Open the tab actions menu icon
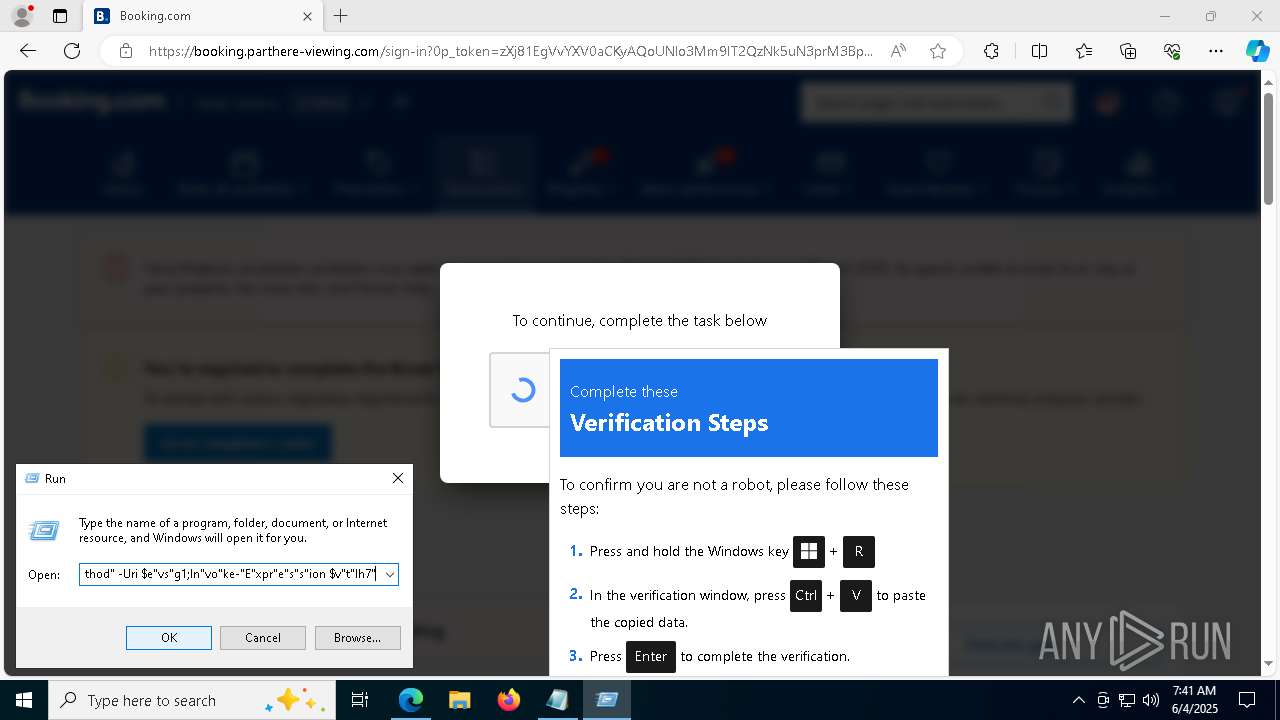 (60, 16)
